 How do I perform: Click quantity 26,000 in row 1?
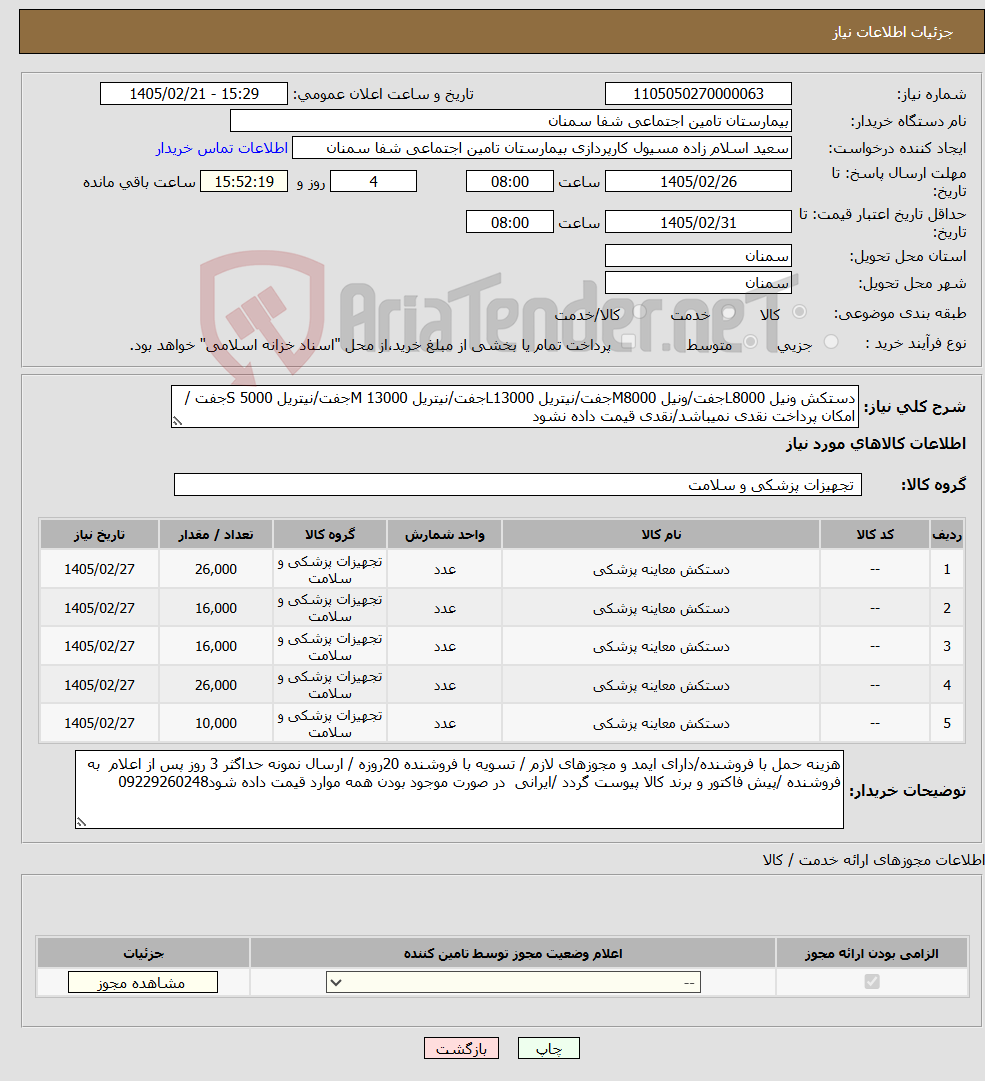(216, 569)
